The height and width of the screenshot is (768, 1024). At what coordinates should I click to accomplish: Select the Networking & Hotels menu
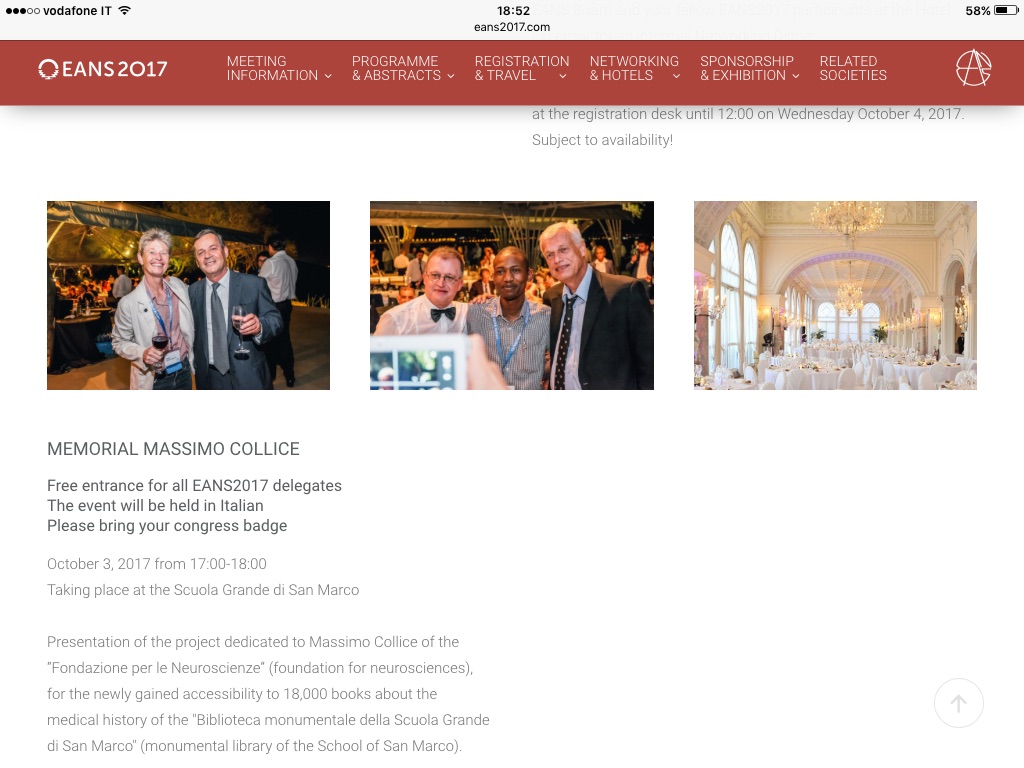(634, 68)
